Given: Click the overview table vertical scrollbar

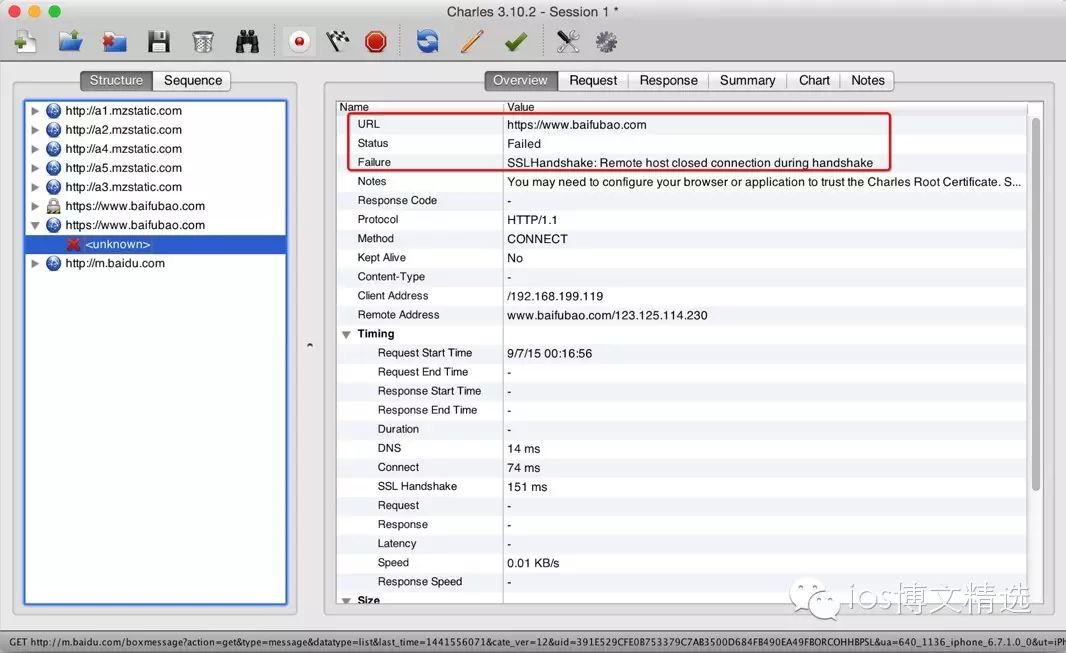Looking at the screenshot, I should [x=1035, y=304].
